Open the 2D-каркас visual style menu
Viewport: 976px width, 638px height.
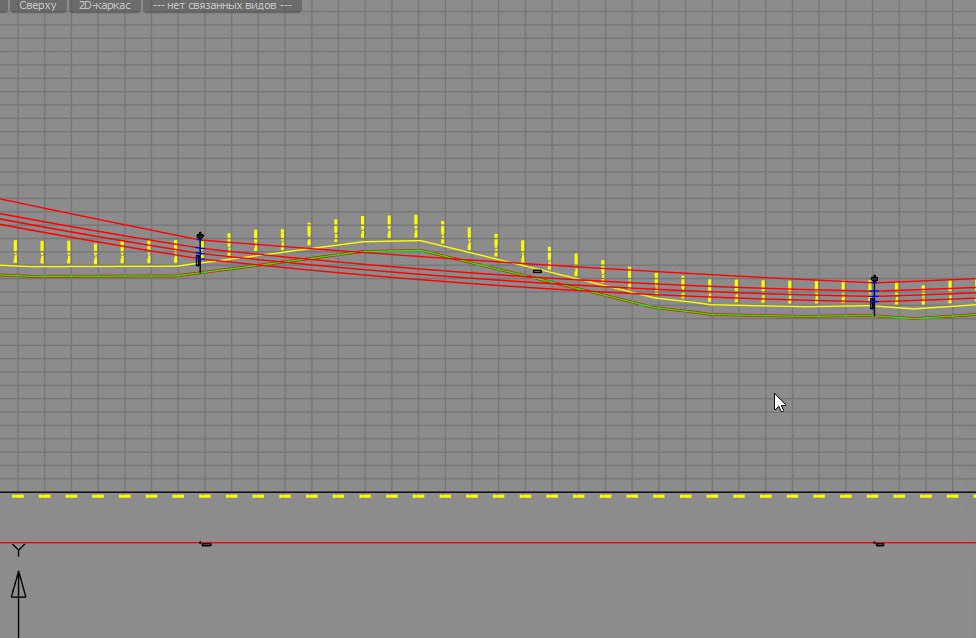tap(105, 6)
